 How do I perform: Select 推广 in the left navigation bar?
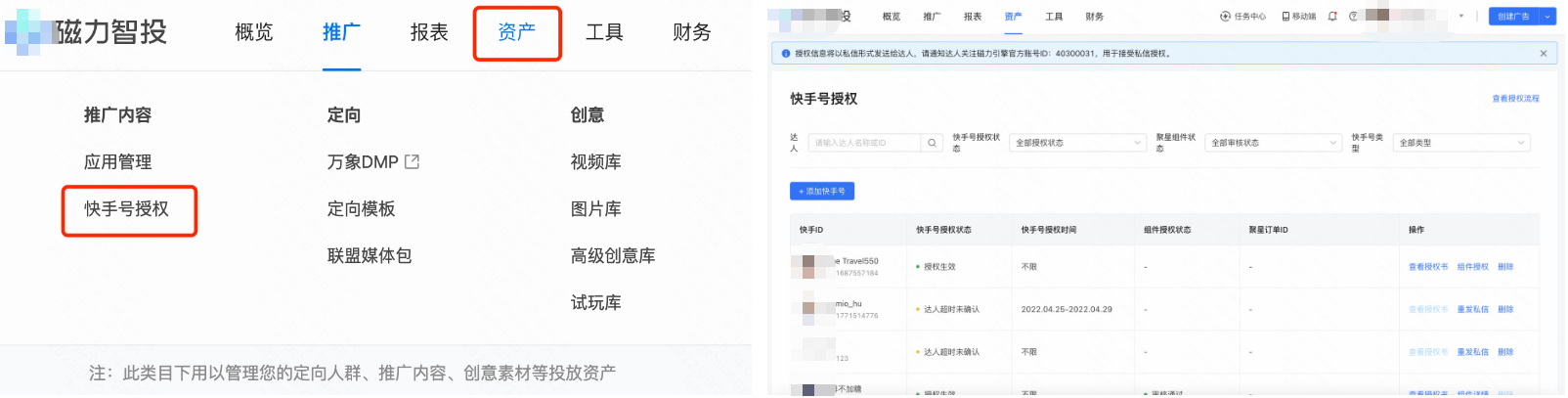pos(341,32)
